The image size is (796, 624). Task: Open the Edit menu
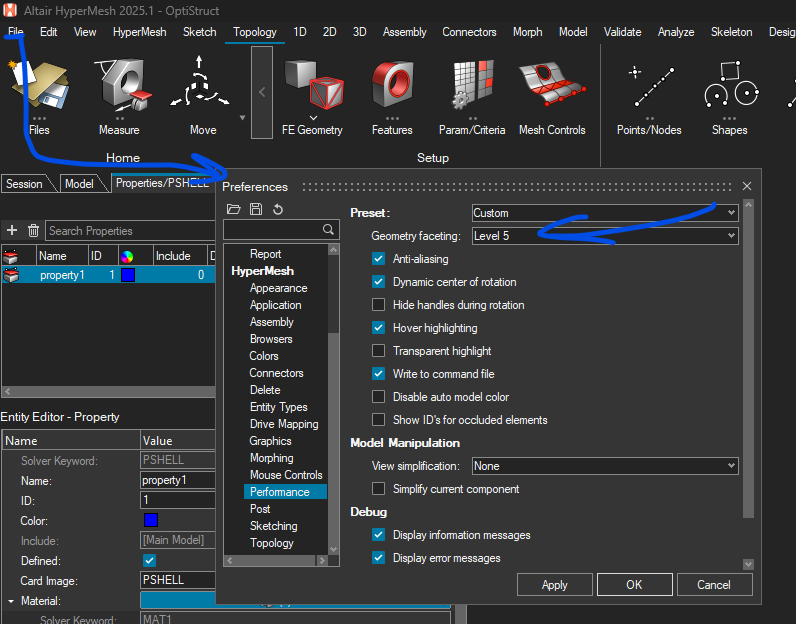pyautogui.click(x=48, y=31)
